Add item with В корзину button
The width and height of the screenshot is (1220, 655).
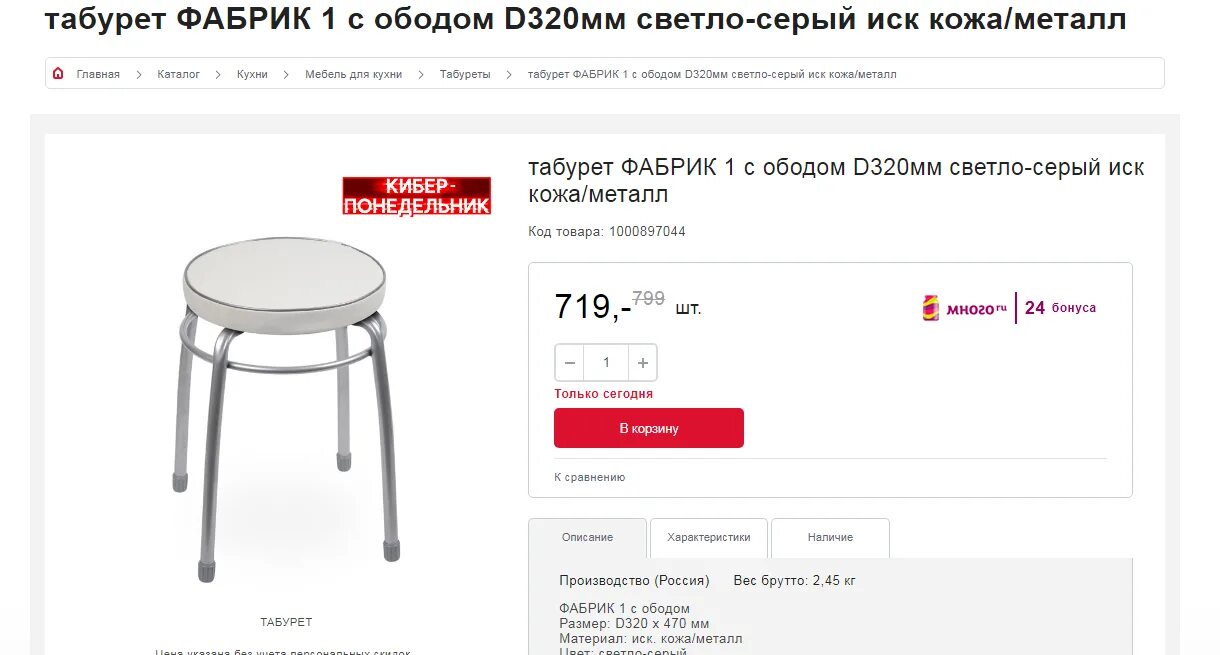coord(649,428)
